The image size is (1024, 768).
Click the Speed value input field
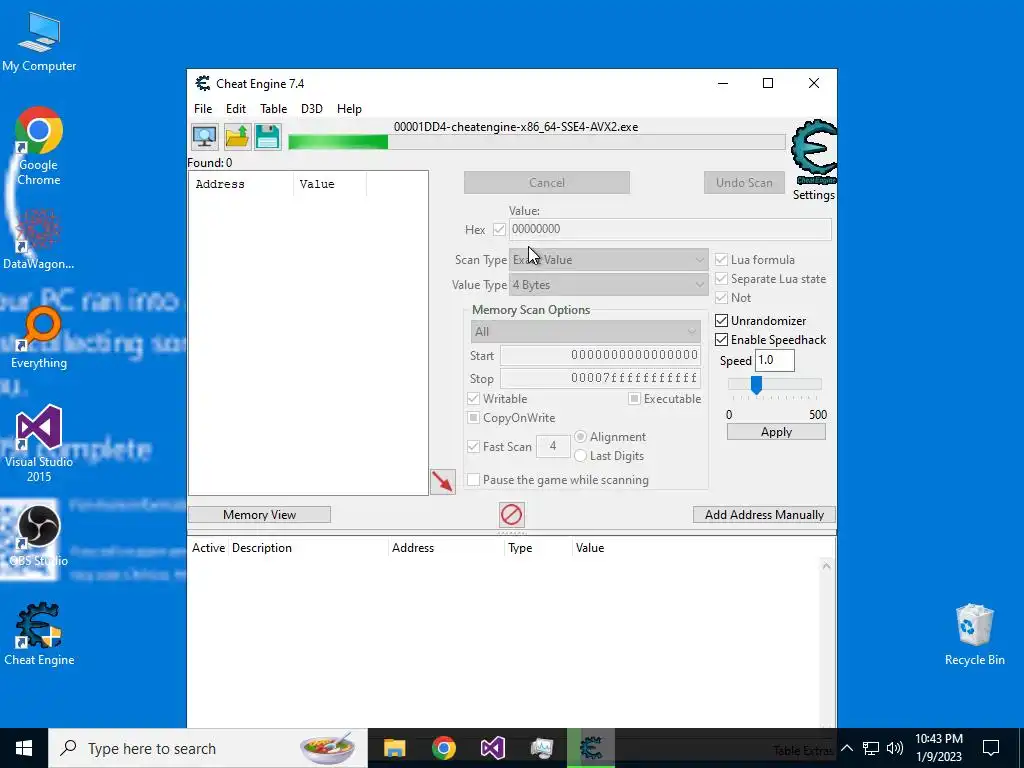775,360
